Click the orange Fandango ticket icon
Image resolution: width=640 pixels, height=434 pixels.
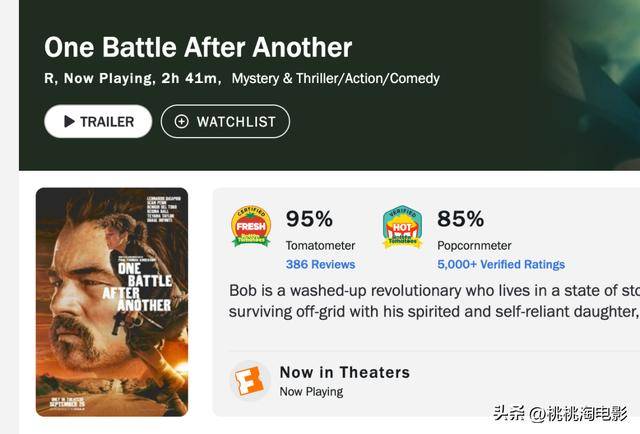[x=249, y=380]
